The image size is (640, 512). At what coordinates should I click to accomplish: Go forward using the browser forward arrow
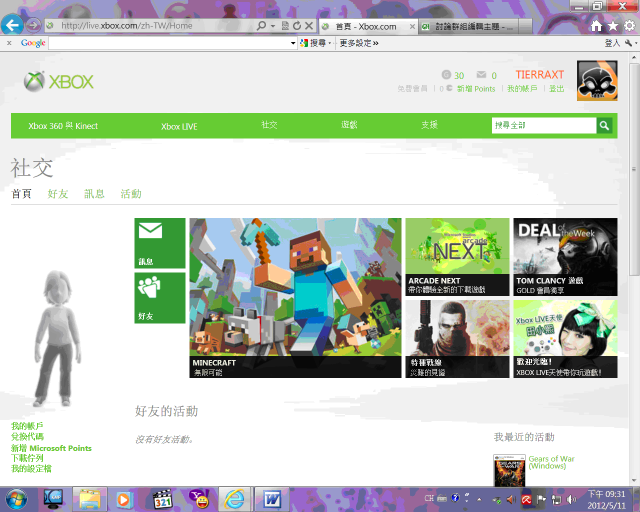coord(33,26)
